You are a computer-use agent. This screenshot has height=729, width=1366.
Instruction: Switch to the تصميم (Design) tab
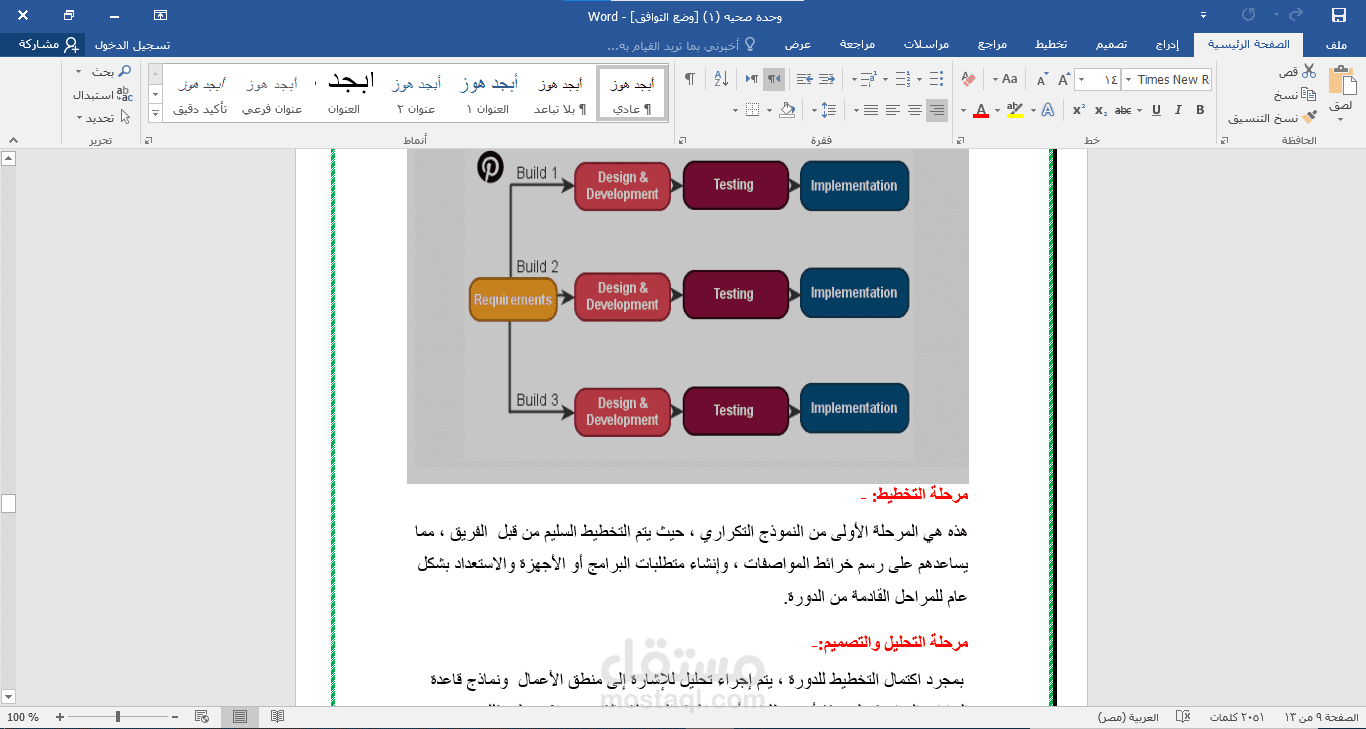(x=1111, y=45)
